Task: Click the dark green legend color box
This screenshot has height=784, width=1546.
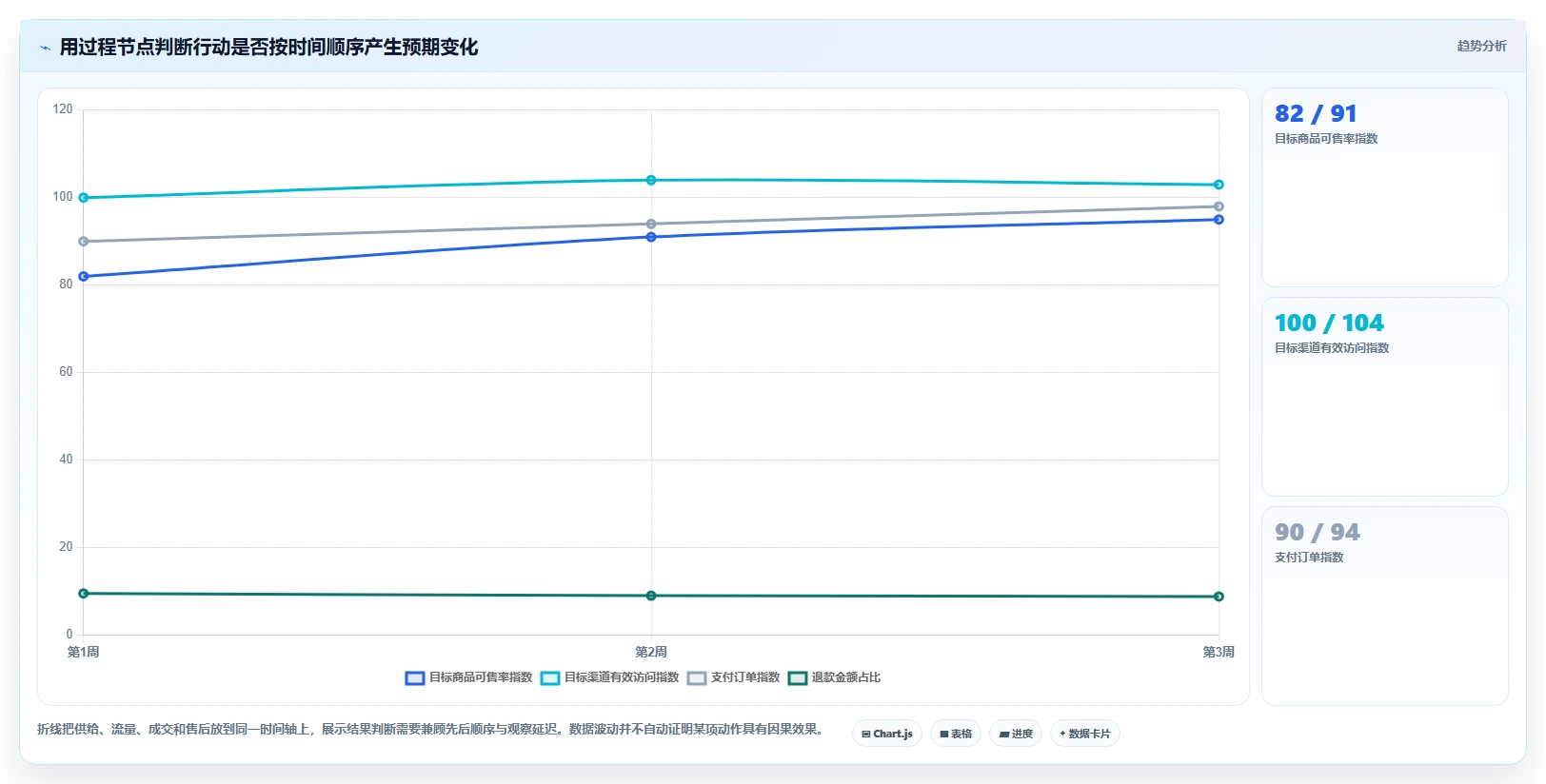Action: tap(798, 678)
